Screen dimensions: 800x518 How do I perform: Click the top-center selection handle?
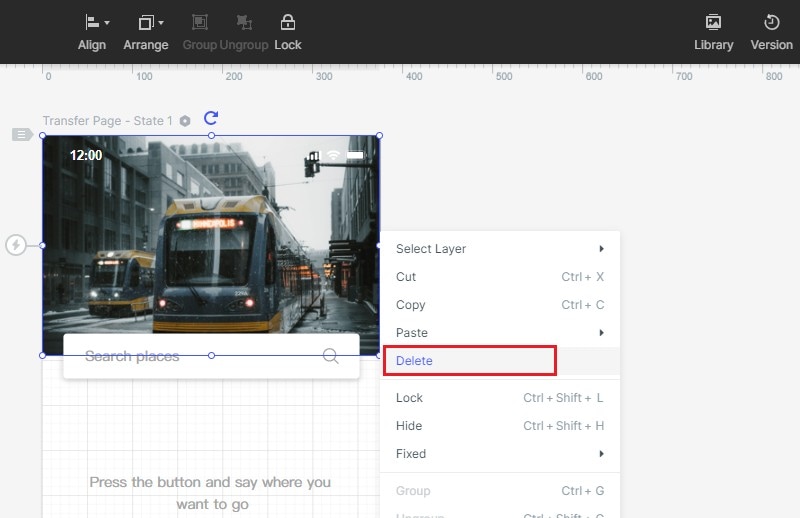click(211, 136)
